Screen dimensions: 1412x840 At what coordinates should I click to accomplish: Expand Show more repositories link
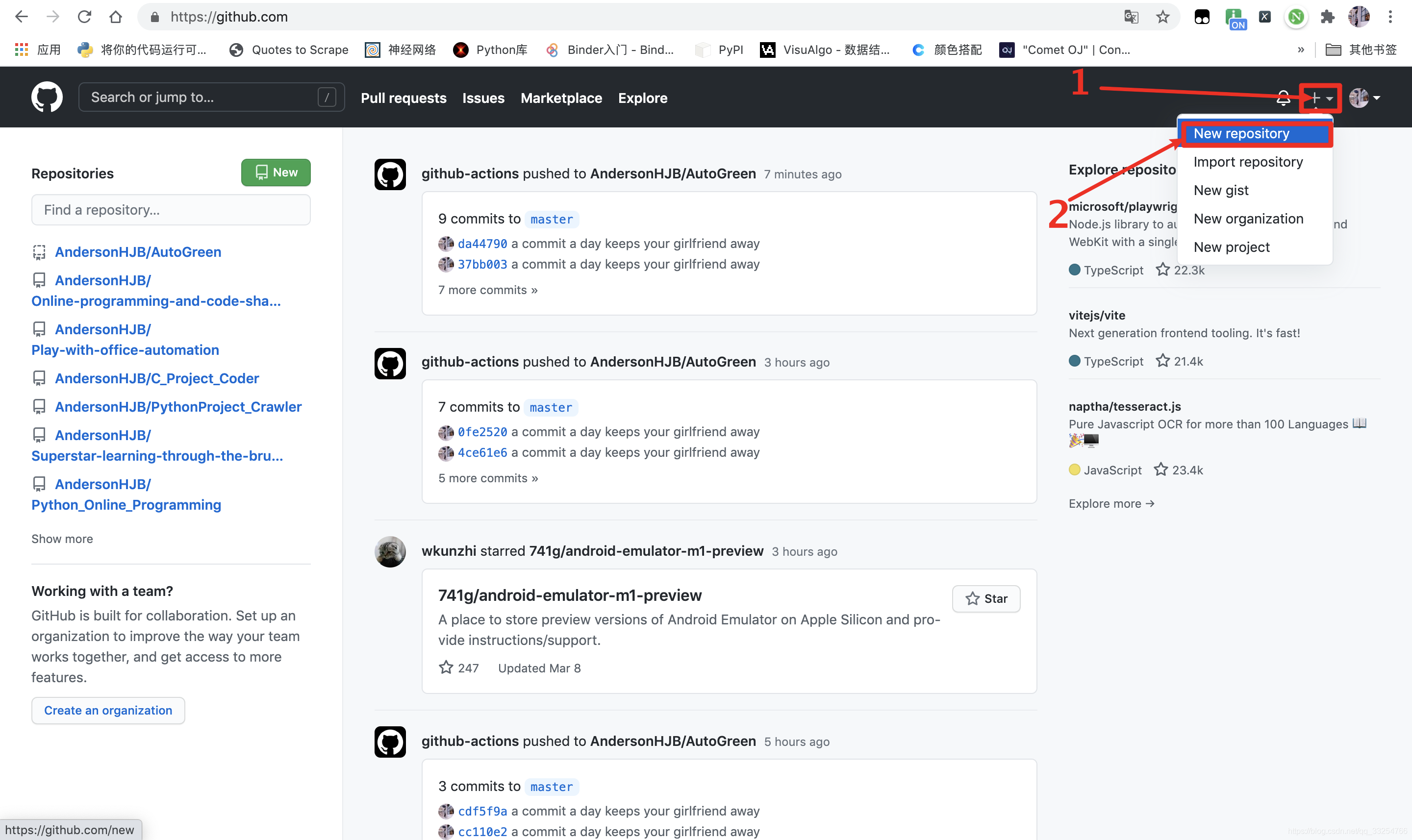[62, 538]
